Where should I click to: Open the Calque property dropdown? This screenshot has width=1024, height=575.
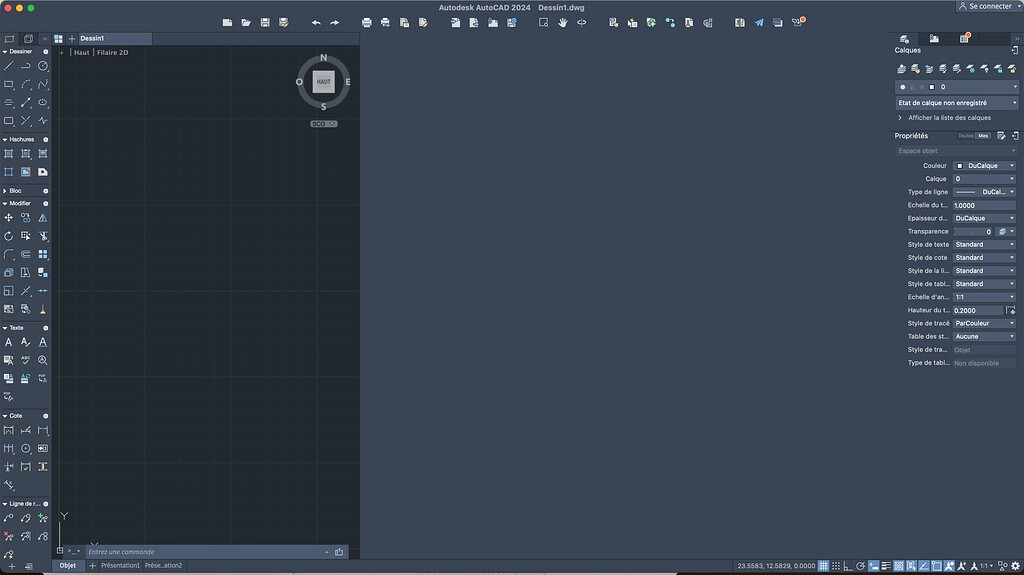[985, 179]
